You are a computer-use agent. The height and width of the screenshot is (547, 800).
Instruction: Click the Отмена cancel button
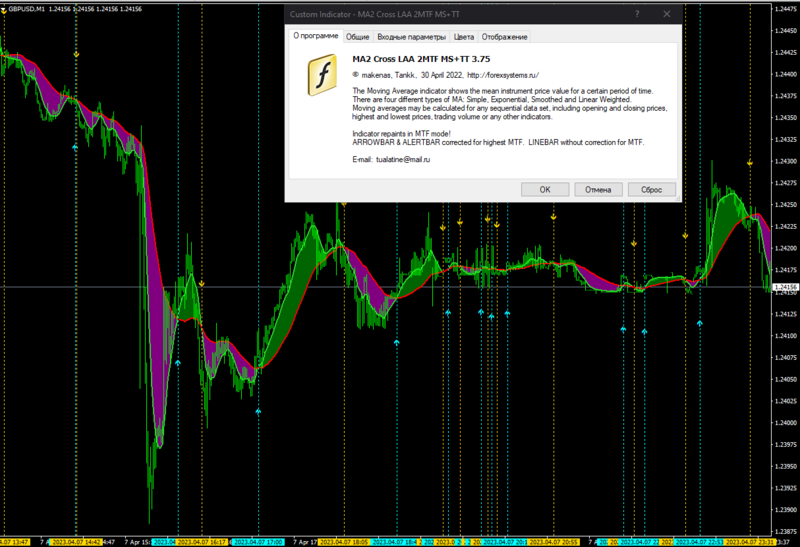click(x=598, y=189)
